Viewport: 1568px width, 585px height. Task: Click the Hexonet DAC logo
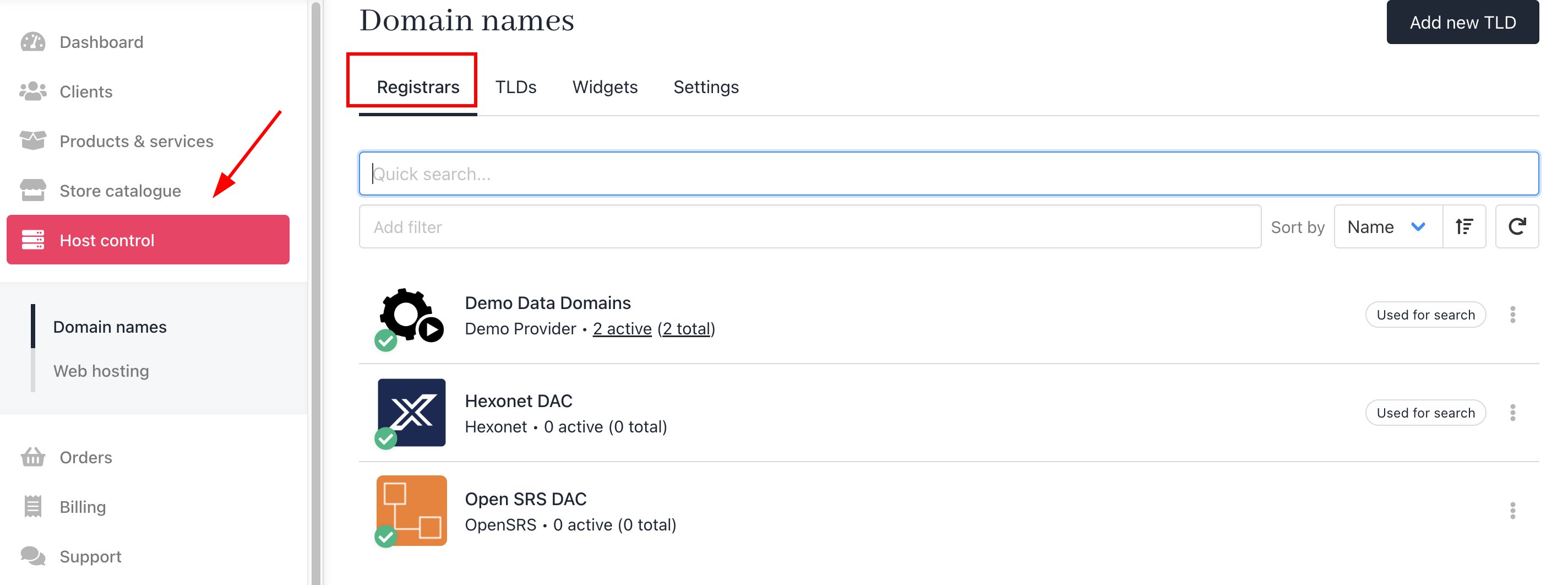[x=411, y=413]
